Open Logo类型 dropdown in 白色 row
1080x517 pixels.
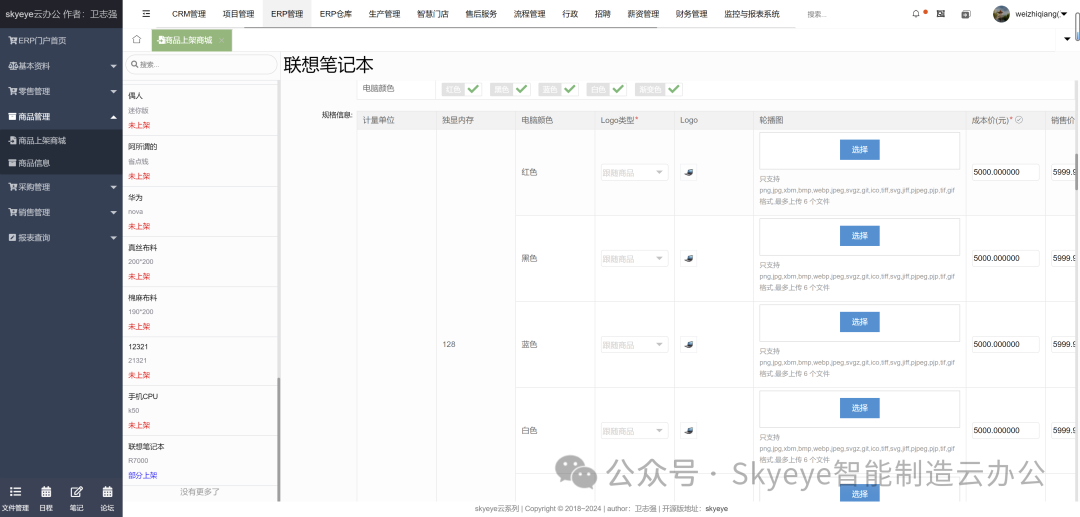coord(634,430)
